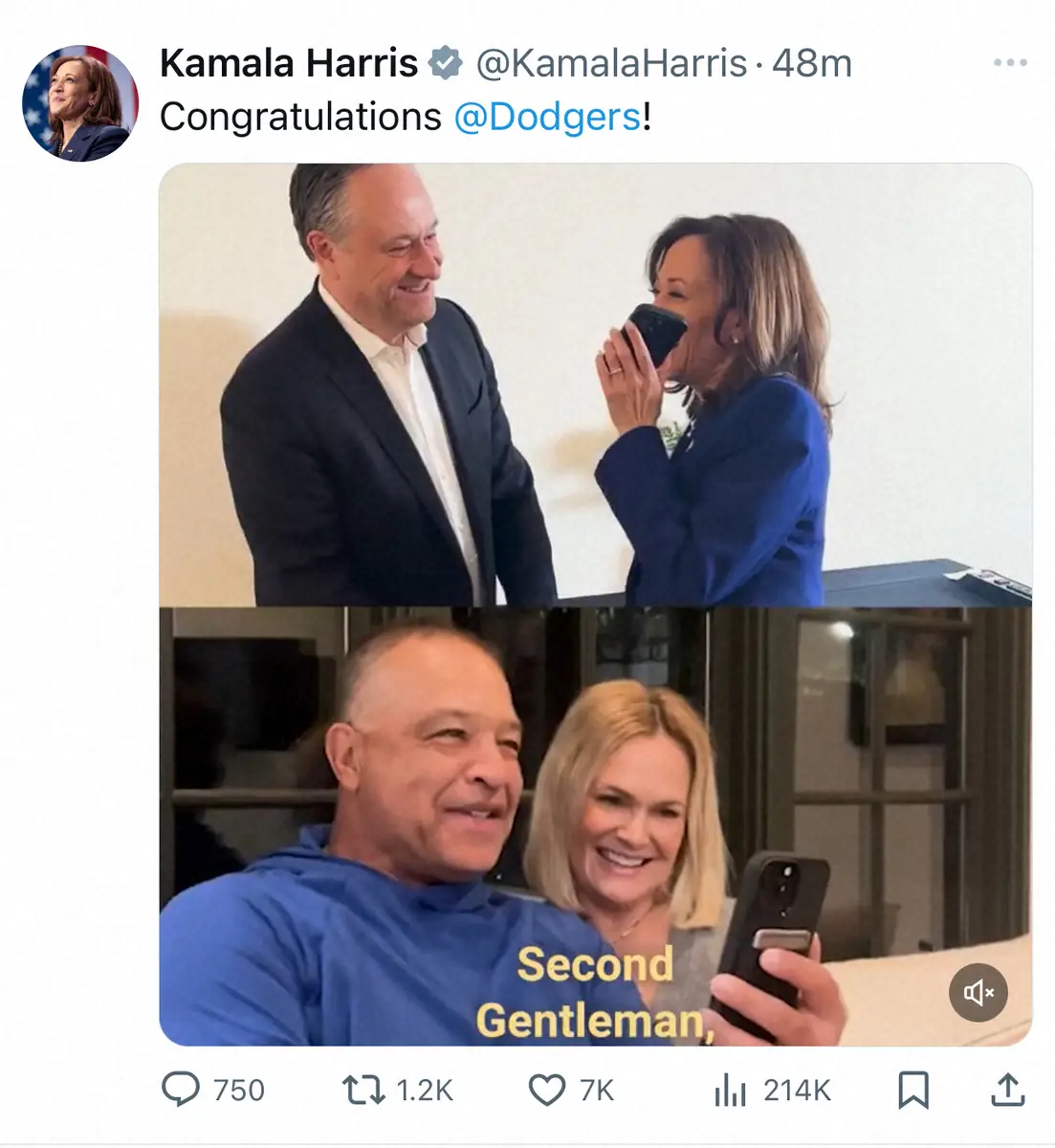Click the 1.2K reposts count

point(424,1090)
